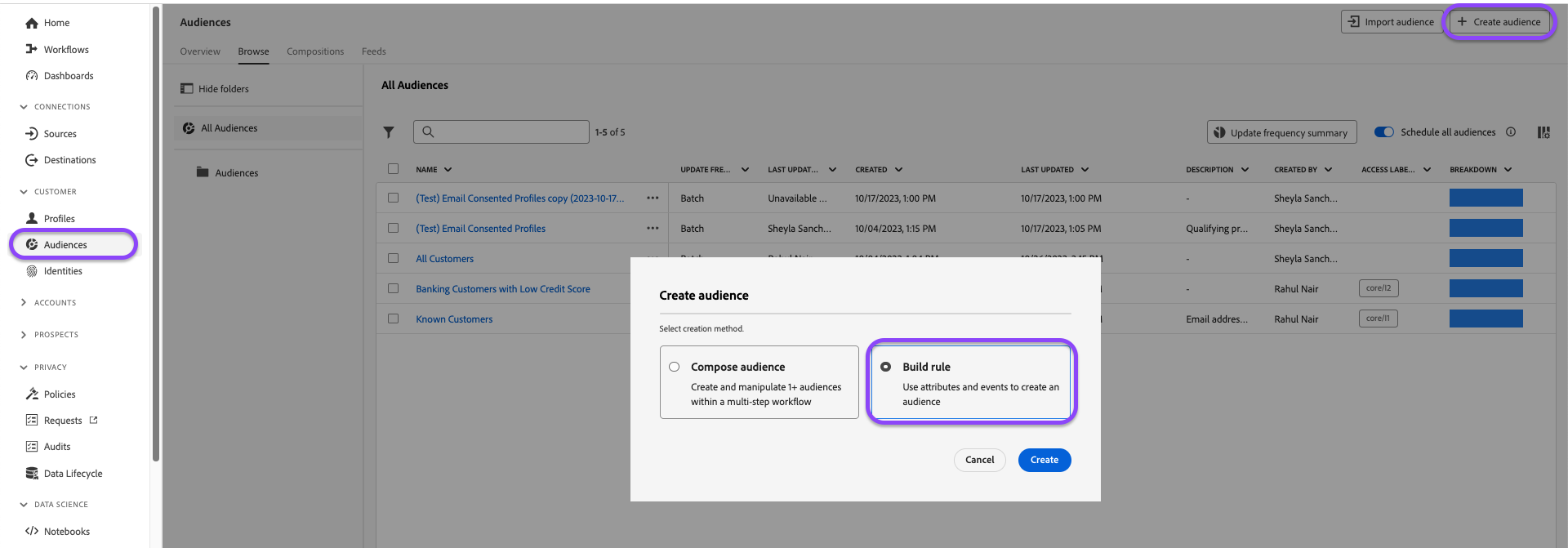Click the Hide folders panel icon
Screen dimensions: 1568x548
click(x=187, y=88)
